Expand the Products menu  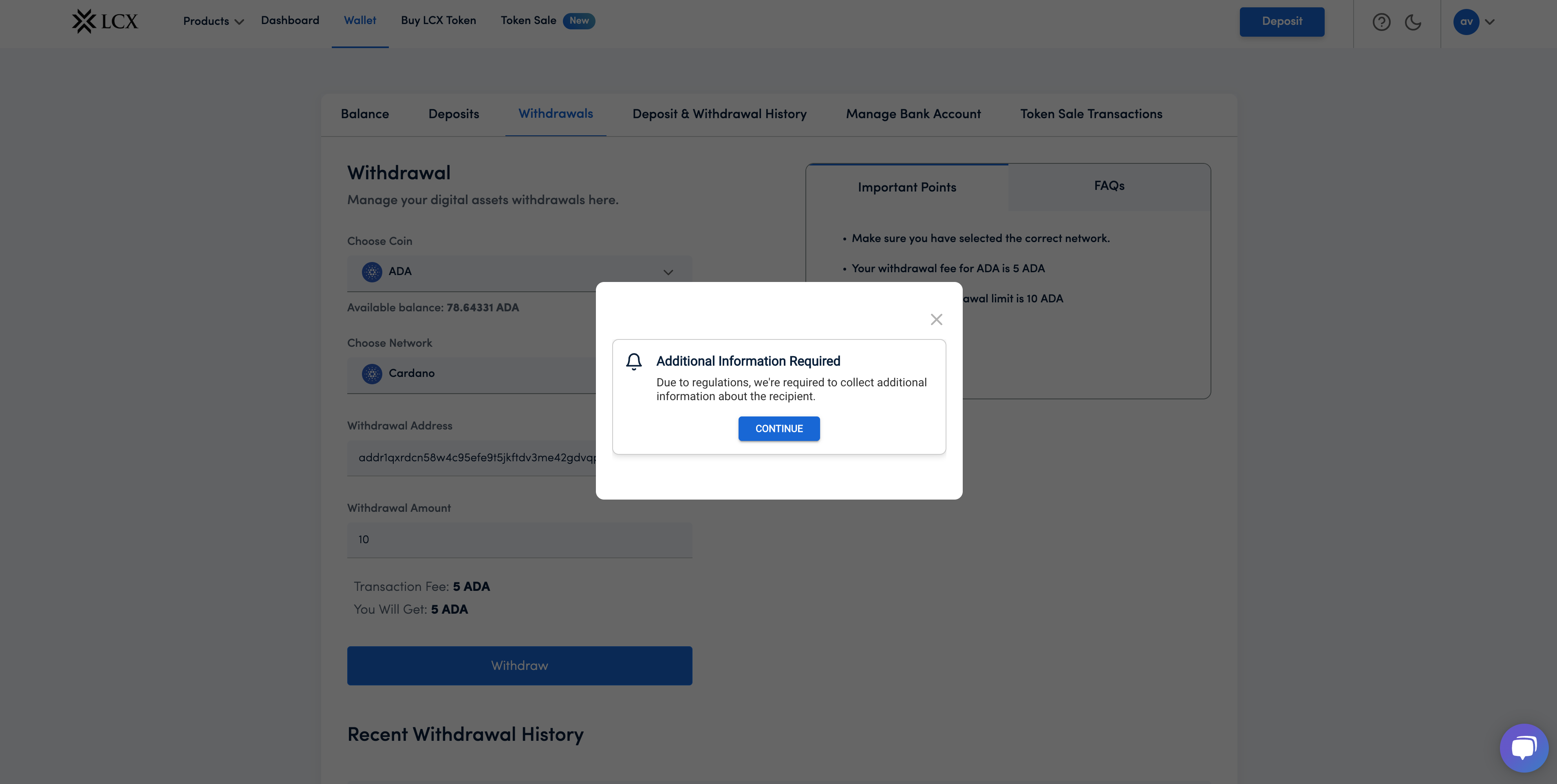(x=213, y=21)
